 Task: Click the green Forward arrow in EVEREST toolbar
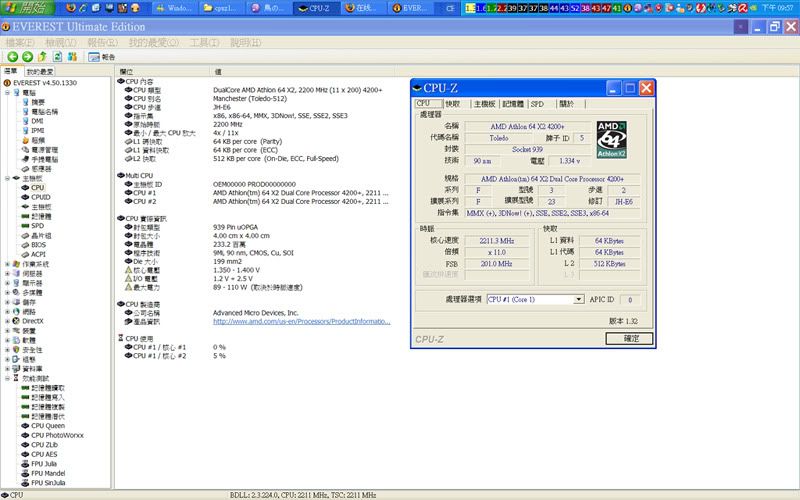(x=28, y=58)
